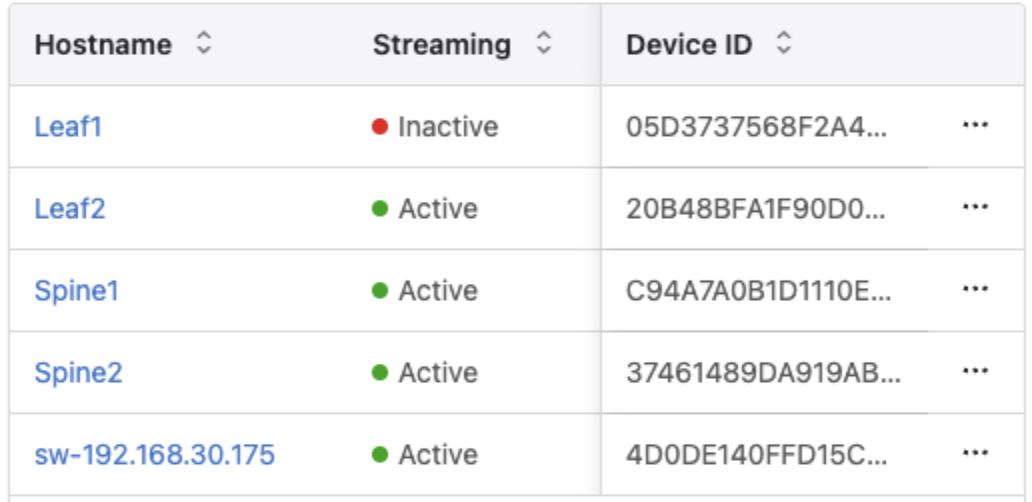Click the Streaming column sort arrows

click(543, 45)
